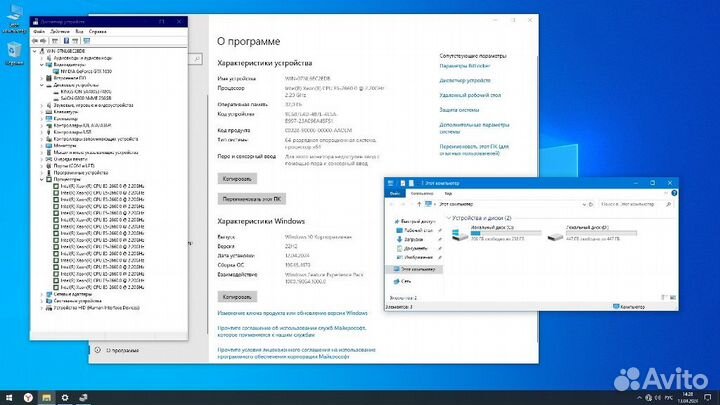Click the Microsoft services agreement link

[x=292, y=332]
